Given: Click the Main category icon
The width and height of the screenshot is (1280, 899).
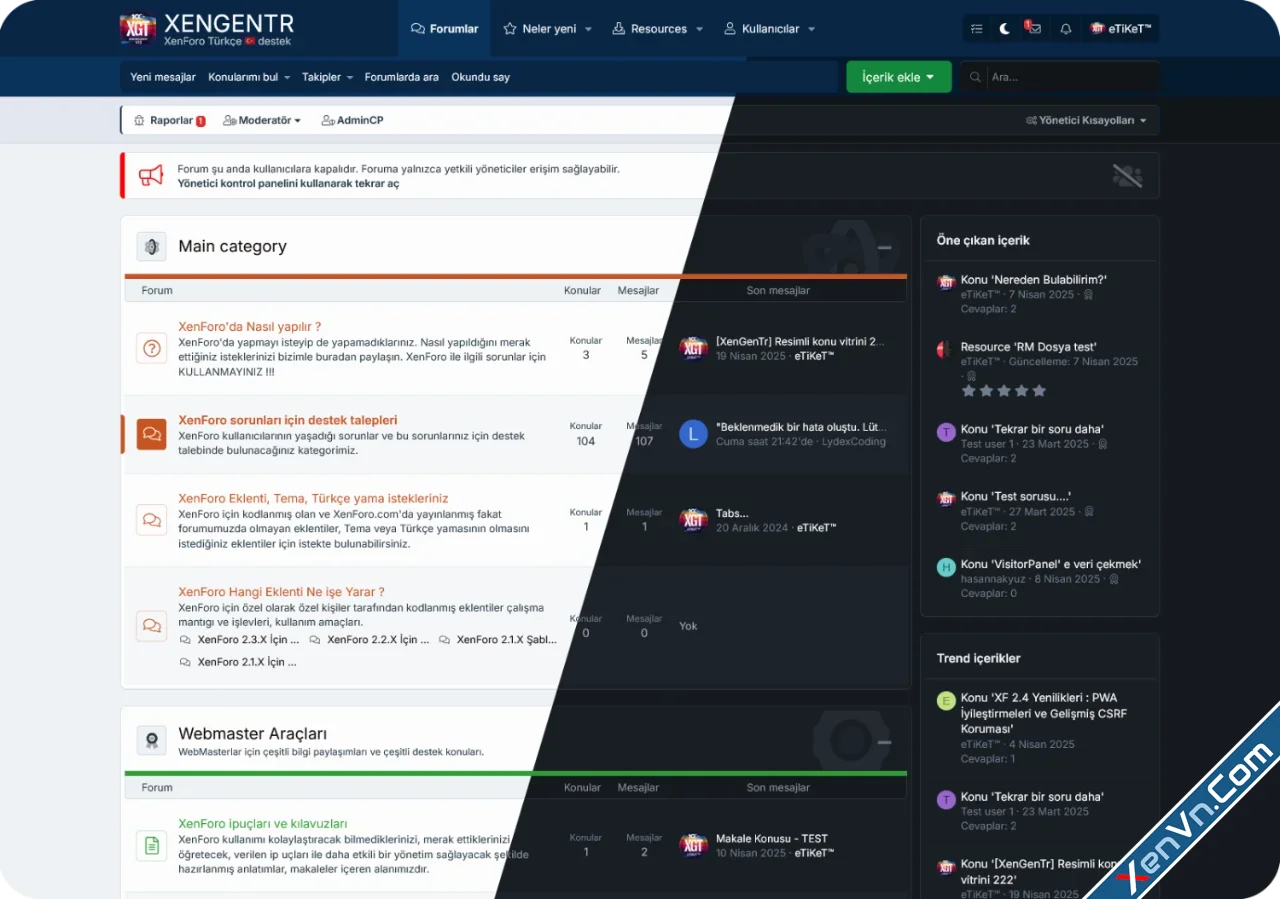Looking at the screenshot, I should [151, 246].
